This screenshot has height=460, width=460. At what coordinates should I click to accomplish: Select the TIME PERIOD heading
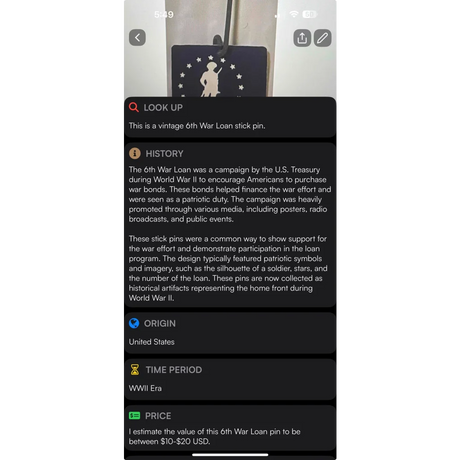click(174, 370)
